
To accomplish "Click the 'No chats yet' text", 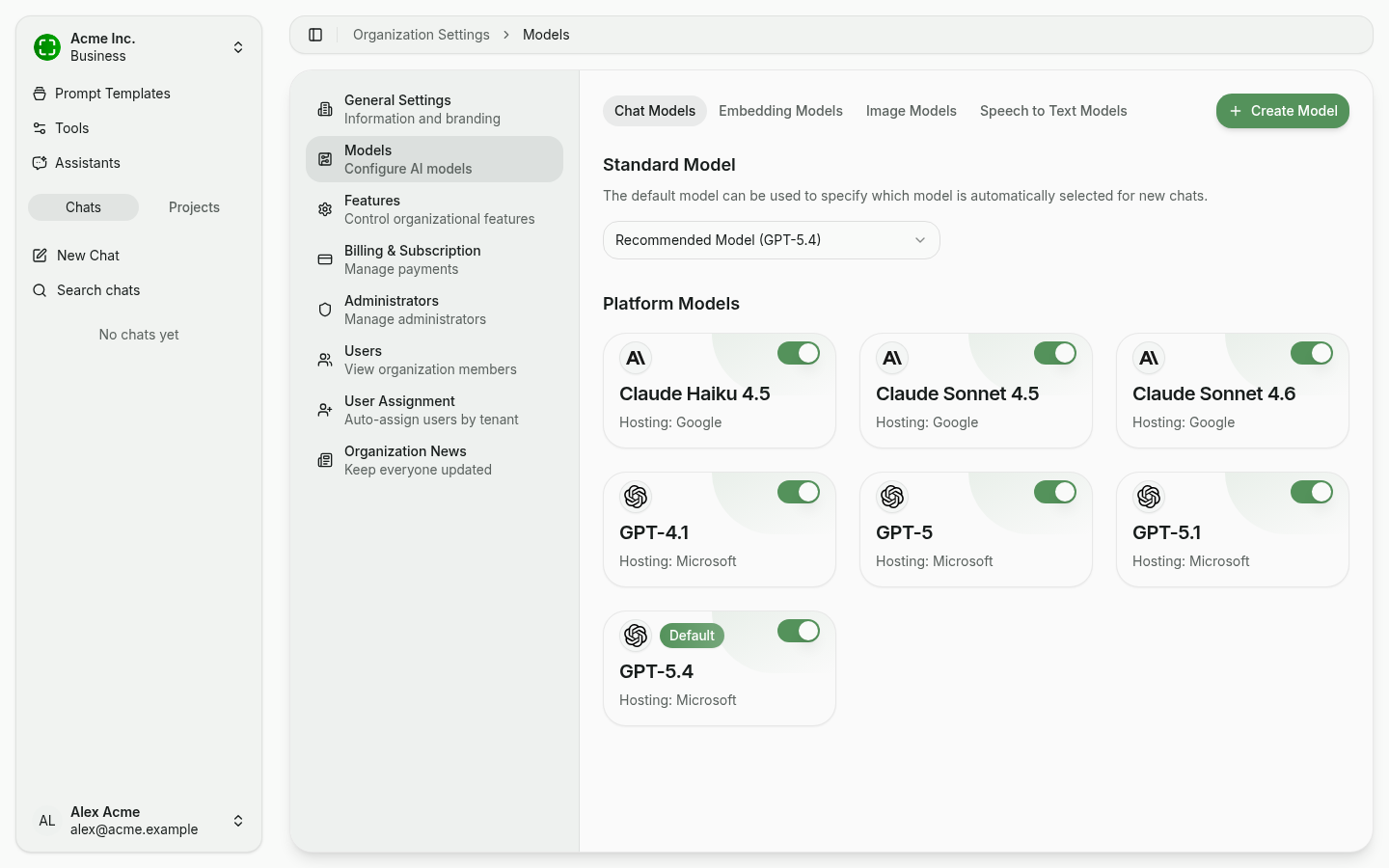I will tap(139, 335).
